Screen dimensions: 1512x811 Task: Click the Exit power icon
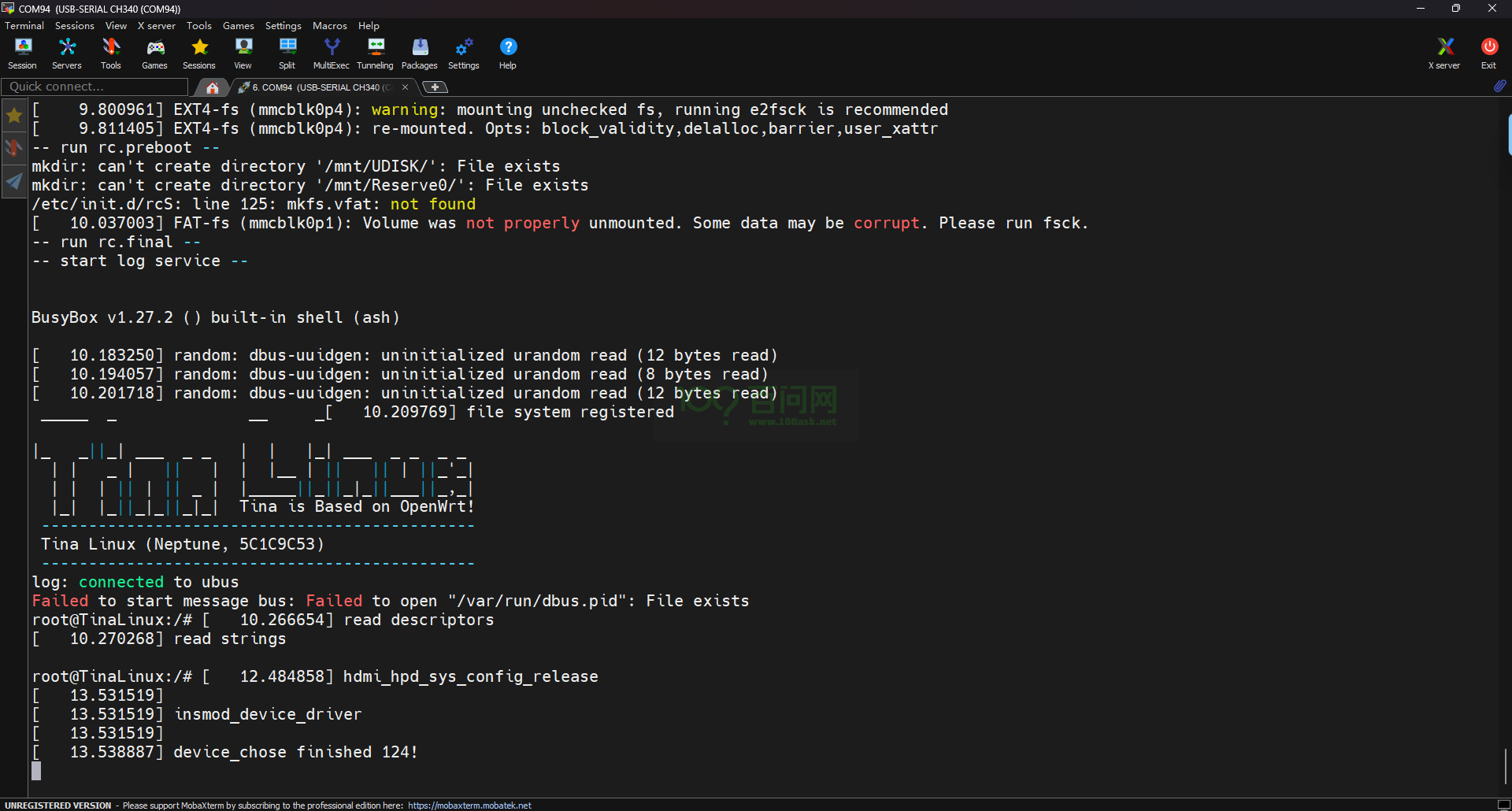[1488, 54]
